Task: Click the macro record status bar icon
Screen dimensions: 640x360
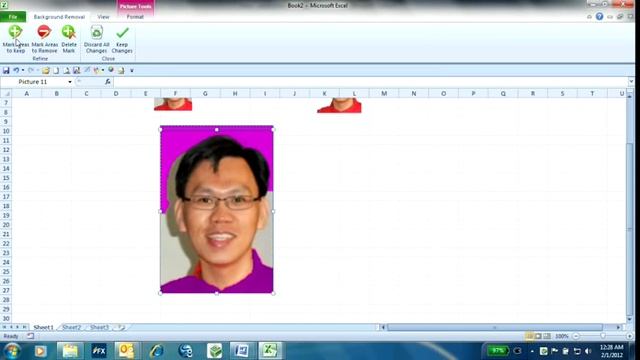Action: tap(31, 336)
